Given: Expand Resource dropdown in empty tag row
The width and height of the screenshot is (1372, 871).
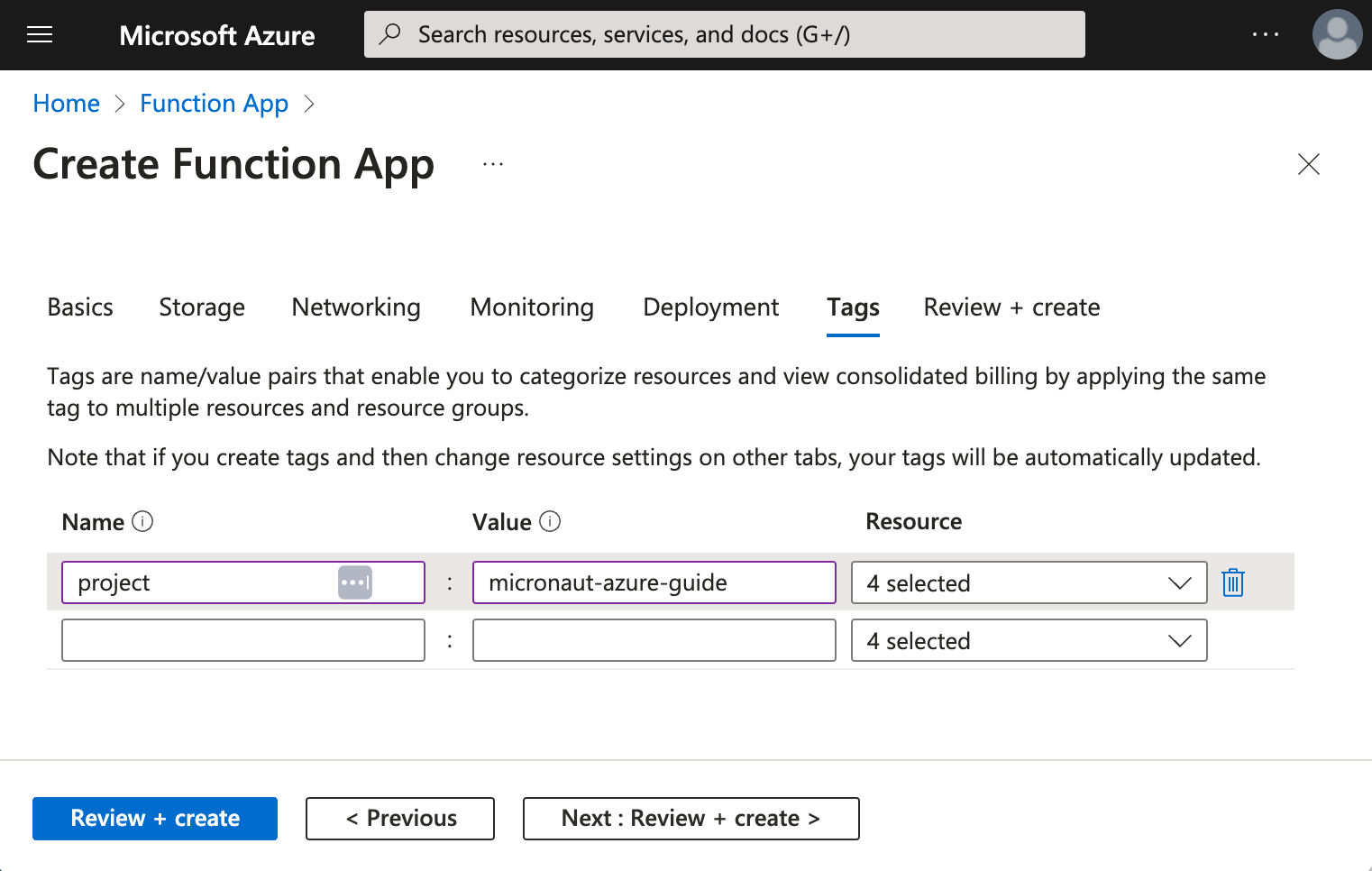Looking at the screenshot, I should pos(1029,640).
